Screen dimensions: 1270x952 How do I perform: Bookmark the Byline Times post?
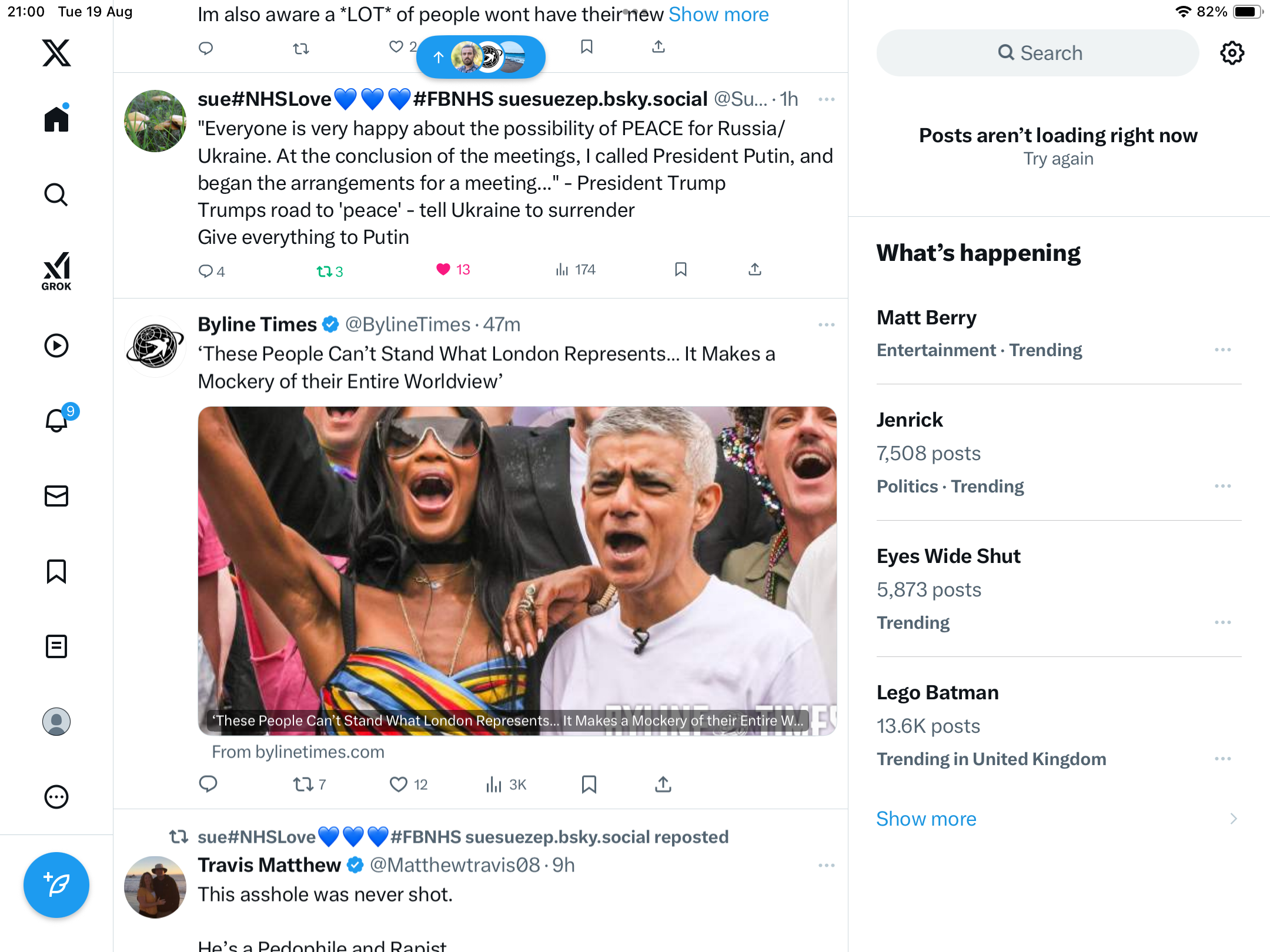(x=589, y=785)
